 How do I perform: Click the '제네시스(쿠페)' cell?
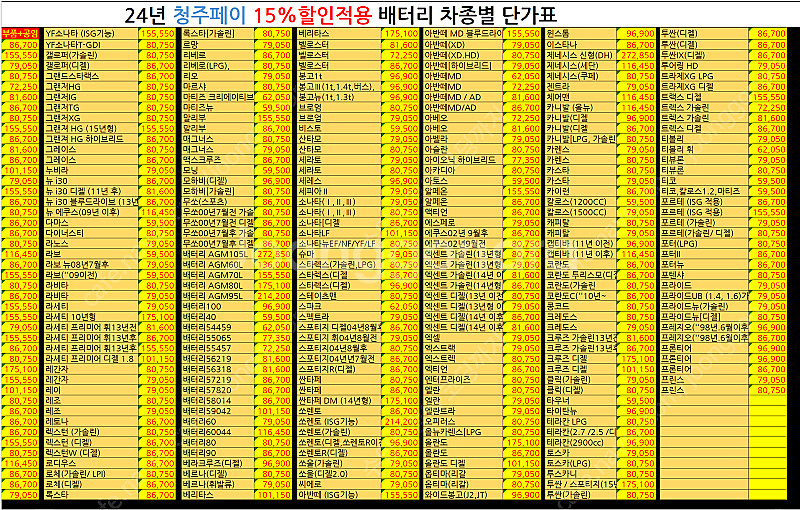581,76
